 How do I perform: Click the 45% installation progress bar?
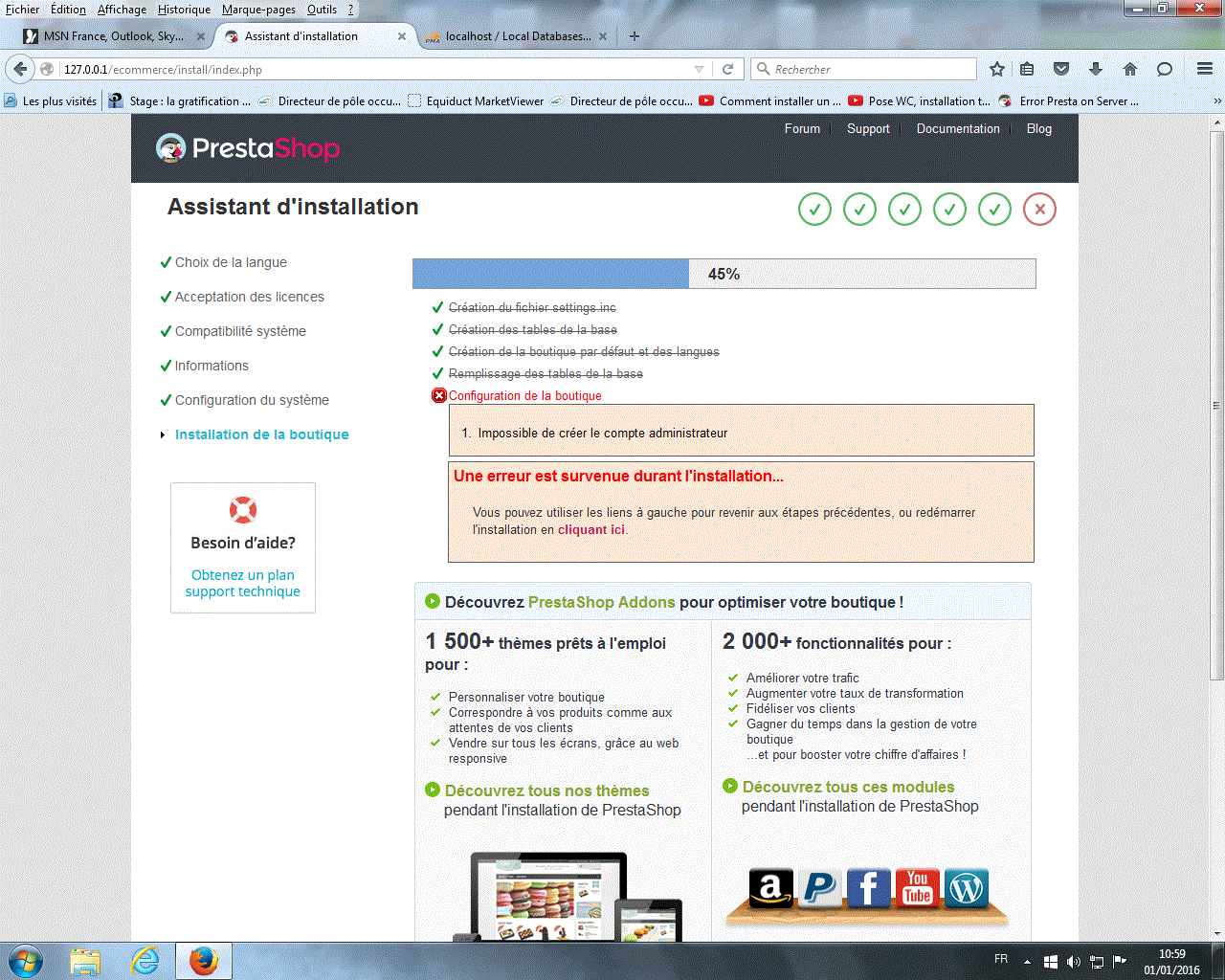724,274
